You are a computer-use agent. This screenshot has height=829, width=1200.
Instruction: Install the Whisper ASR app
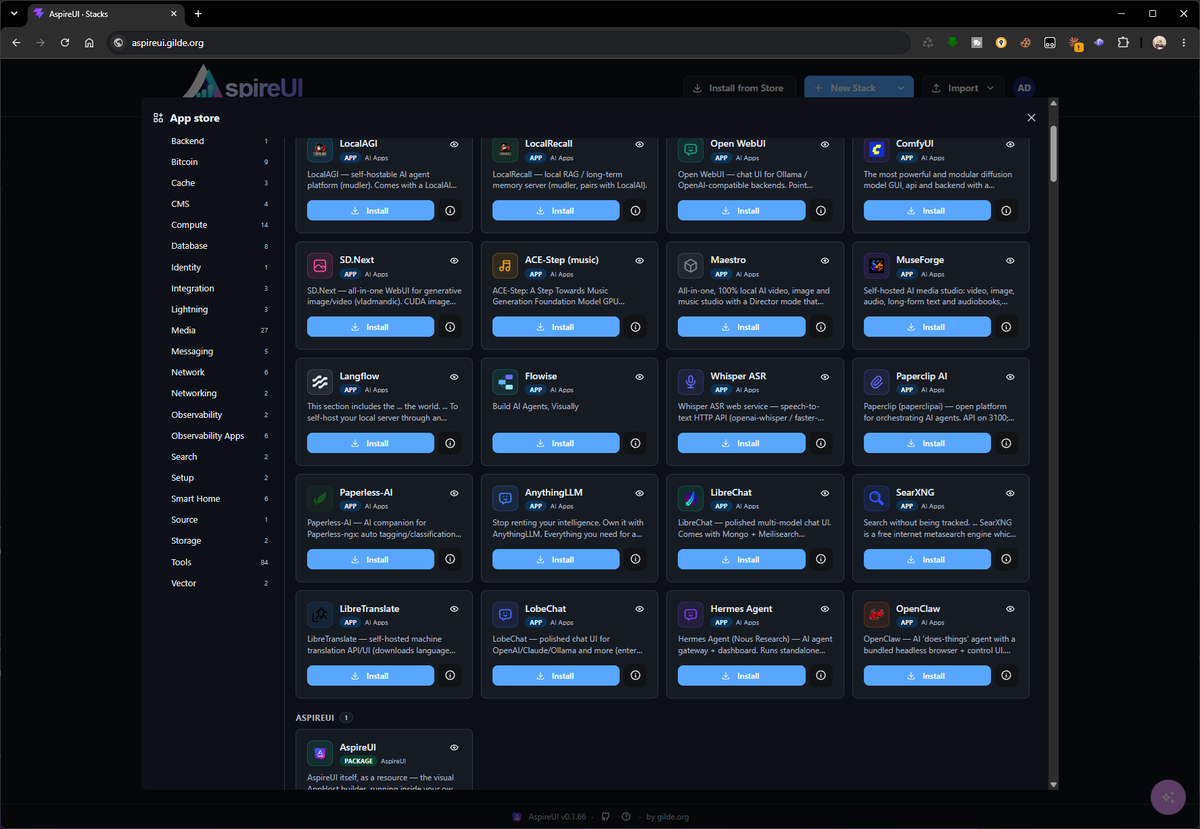[741, 443]
